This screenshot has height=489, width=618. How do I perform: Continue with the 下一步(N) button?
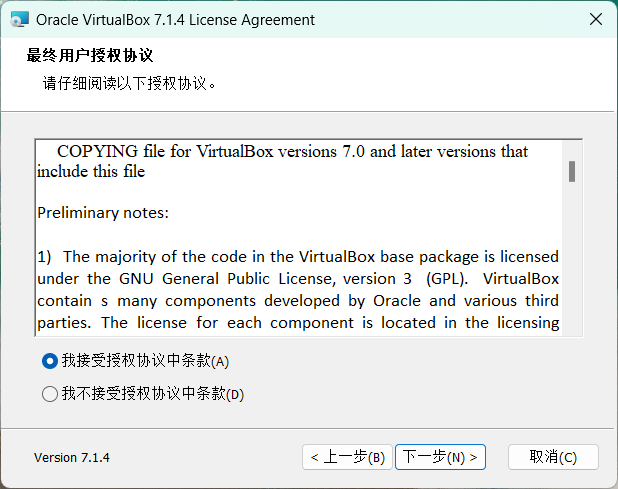click(440, 457)
